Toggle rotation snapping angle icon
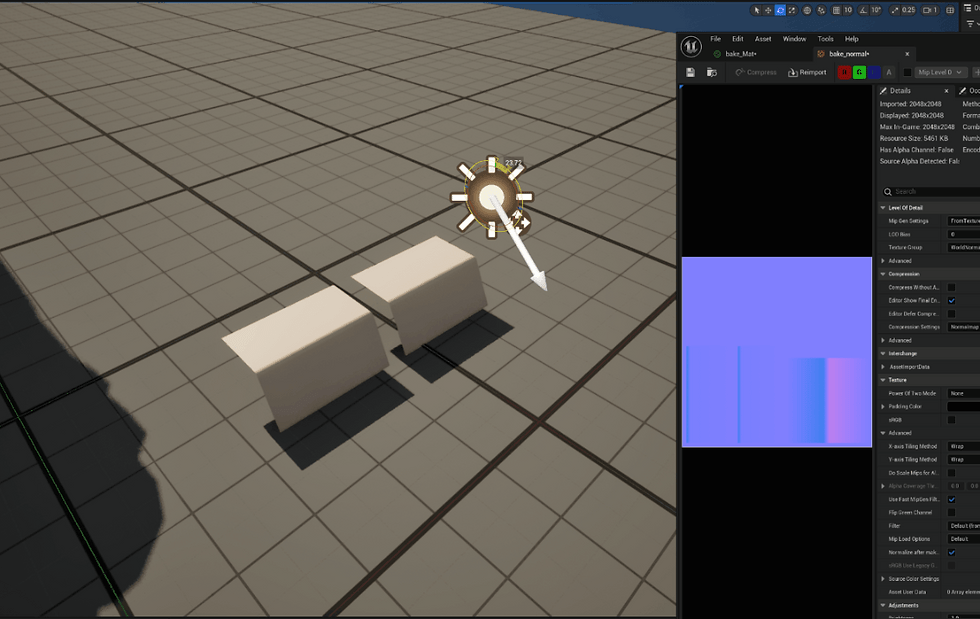This screenshot has height=619, width=980. pos(863,10)
